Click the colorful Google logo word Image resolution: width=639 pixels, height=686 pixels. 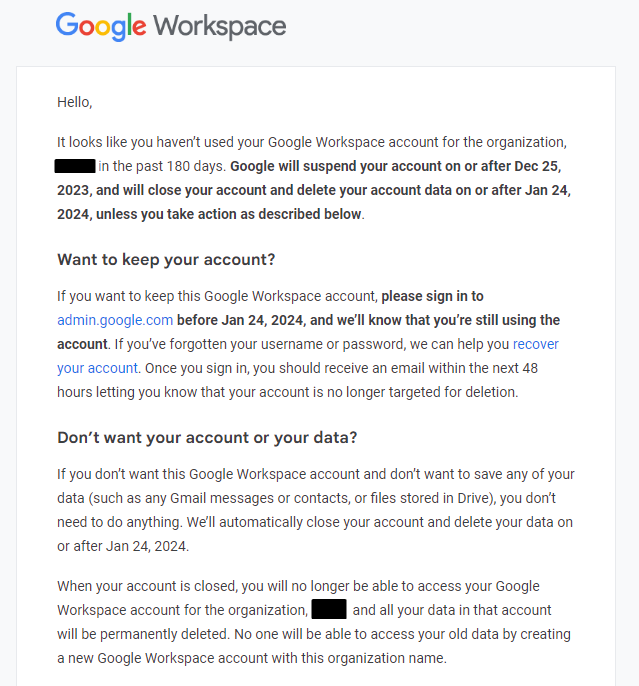point(101,26)
